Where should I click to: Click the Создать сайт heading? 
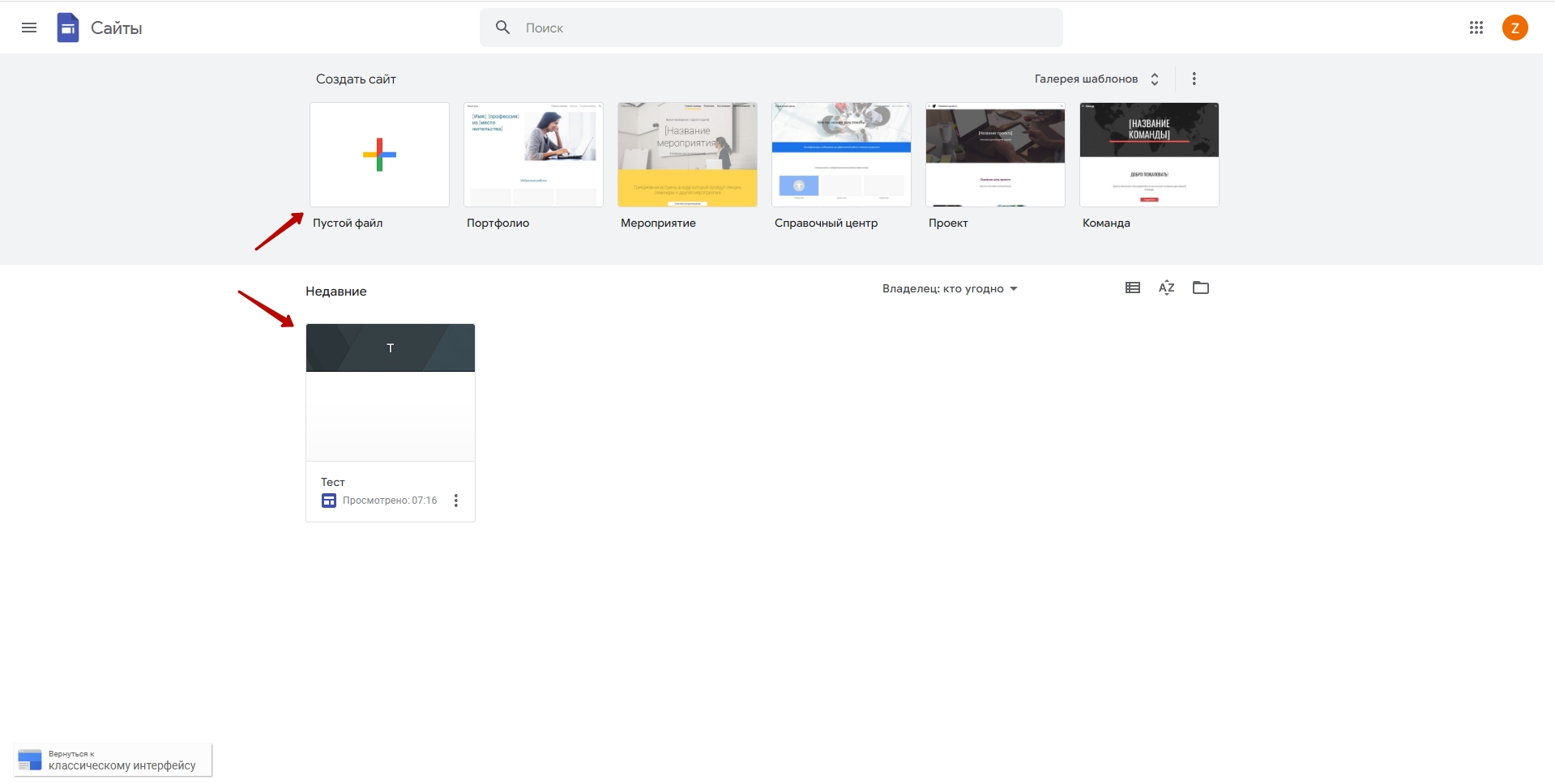click(x=356, y=79)
